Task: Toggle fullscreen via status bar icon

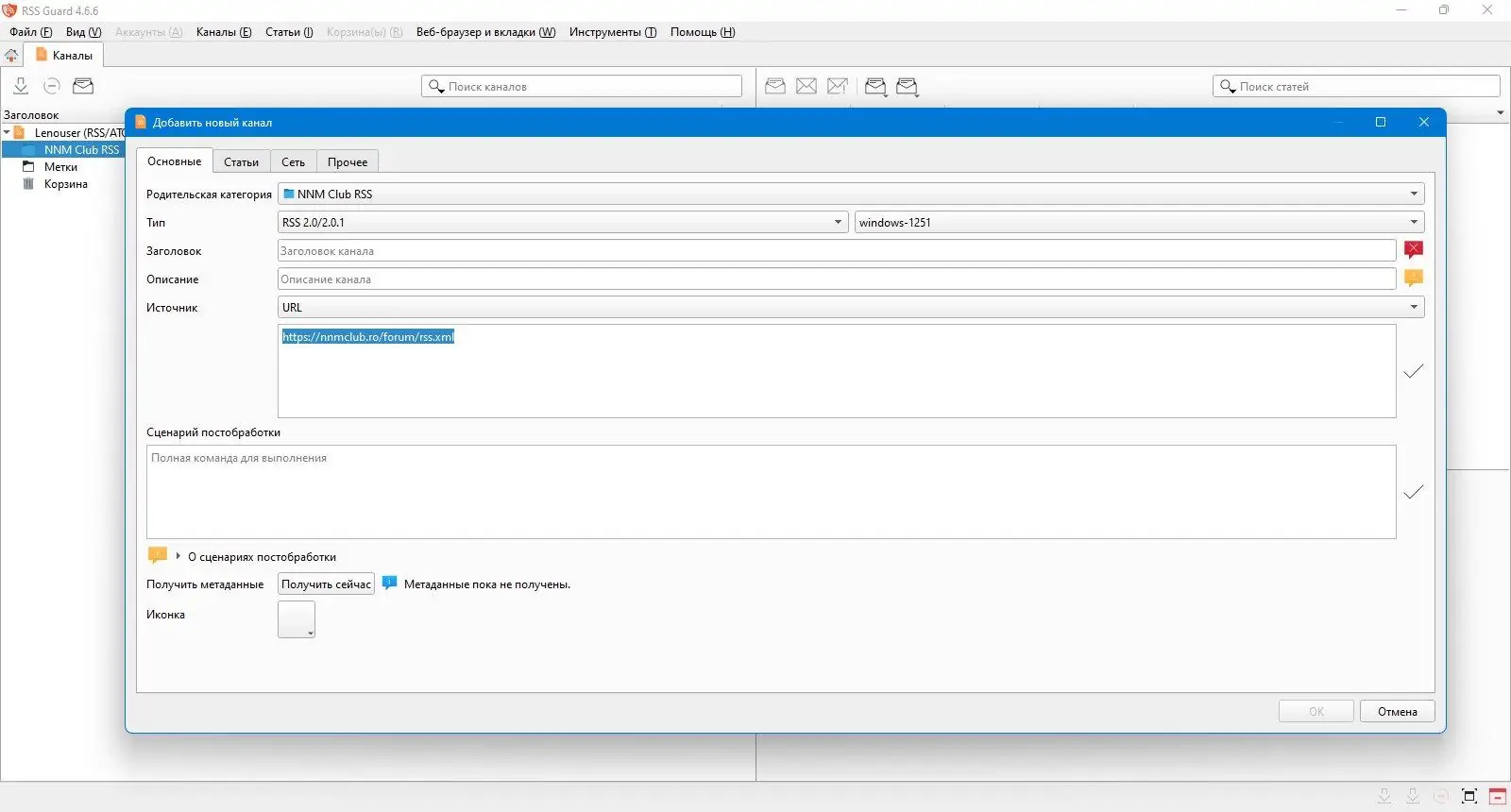Action: point(1469,796)
